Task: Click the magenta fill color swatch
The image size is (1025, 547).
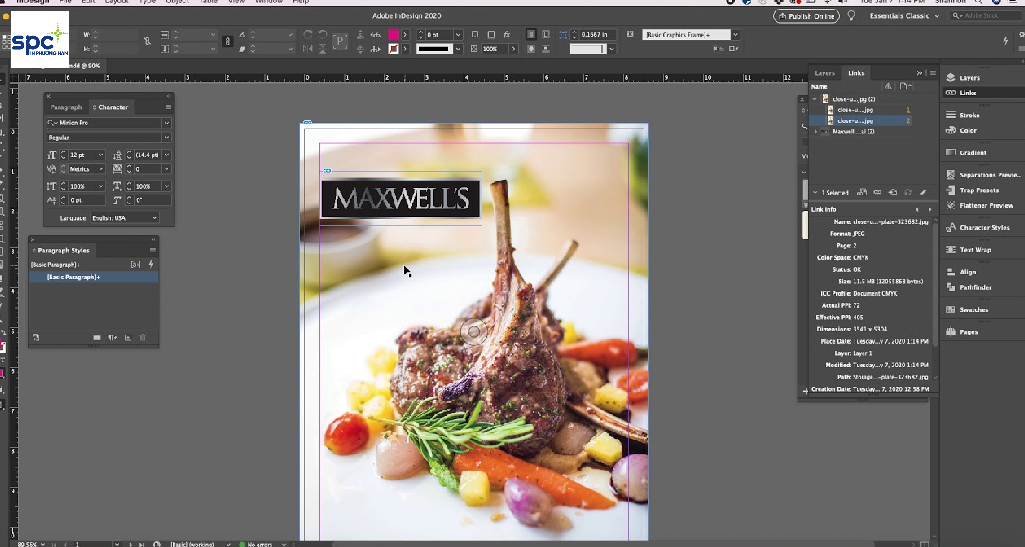Action: (394, 35)
